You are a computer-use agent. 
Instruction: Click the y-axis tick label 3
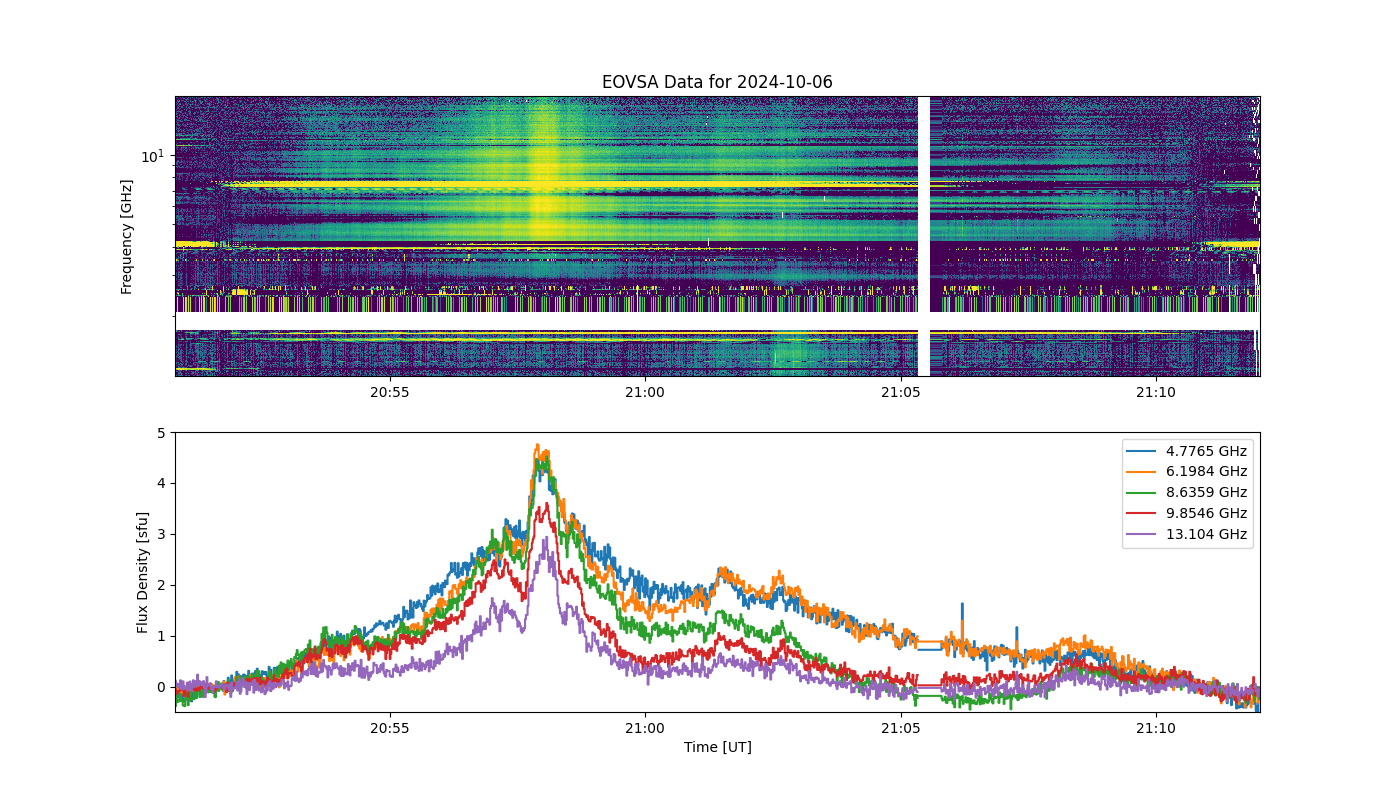pos(161,535)
